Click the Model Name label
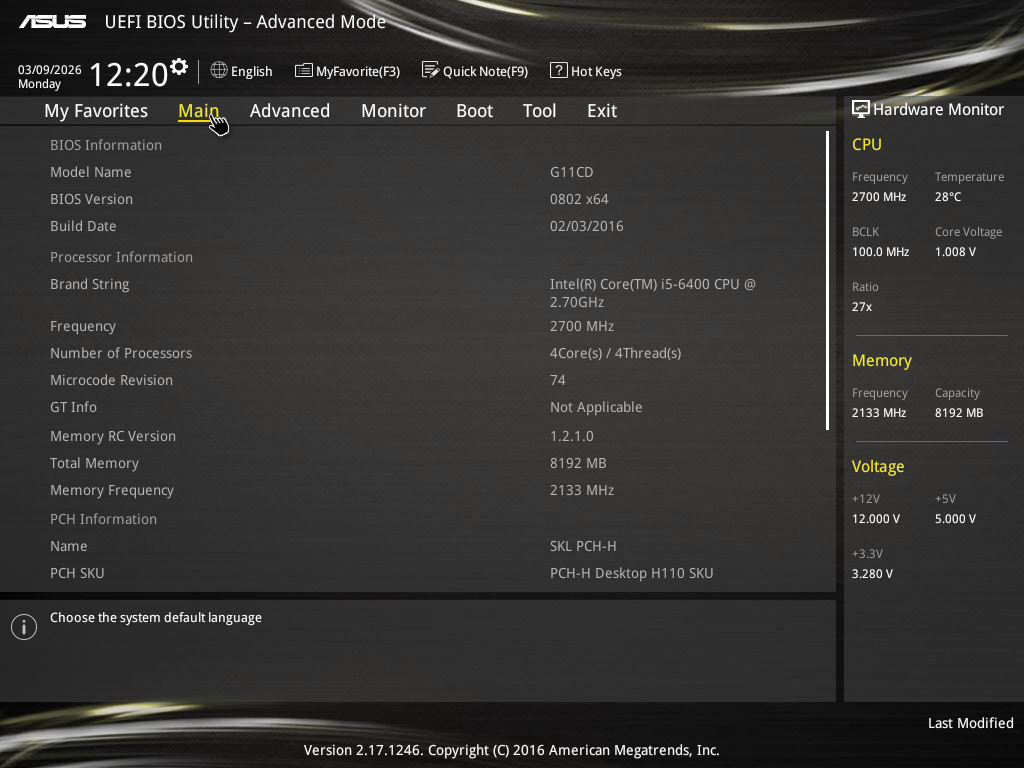The height and width of the screenshot is (768, 1024). (91, 172)
